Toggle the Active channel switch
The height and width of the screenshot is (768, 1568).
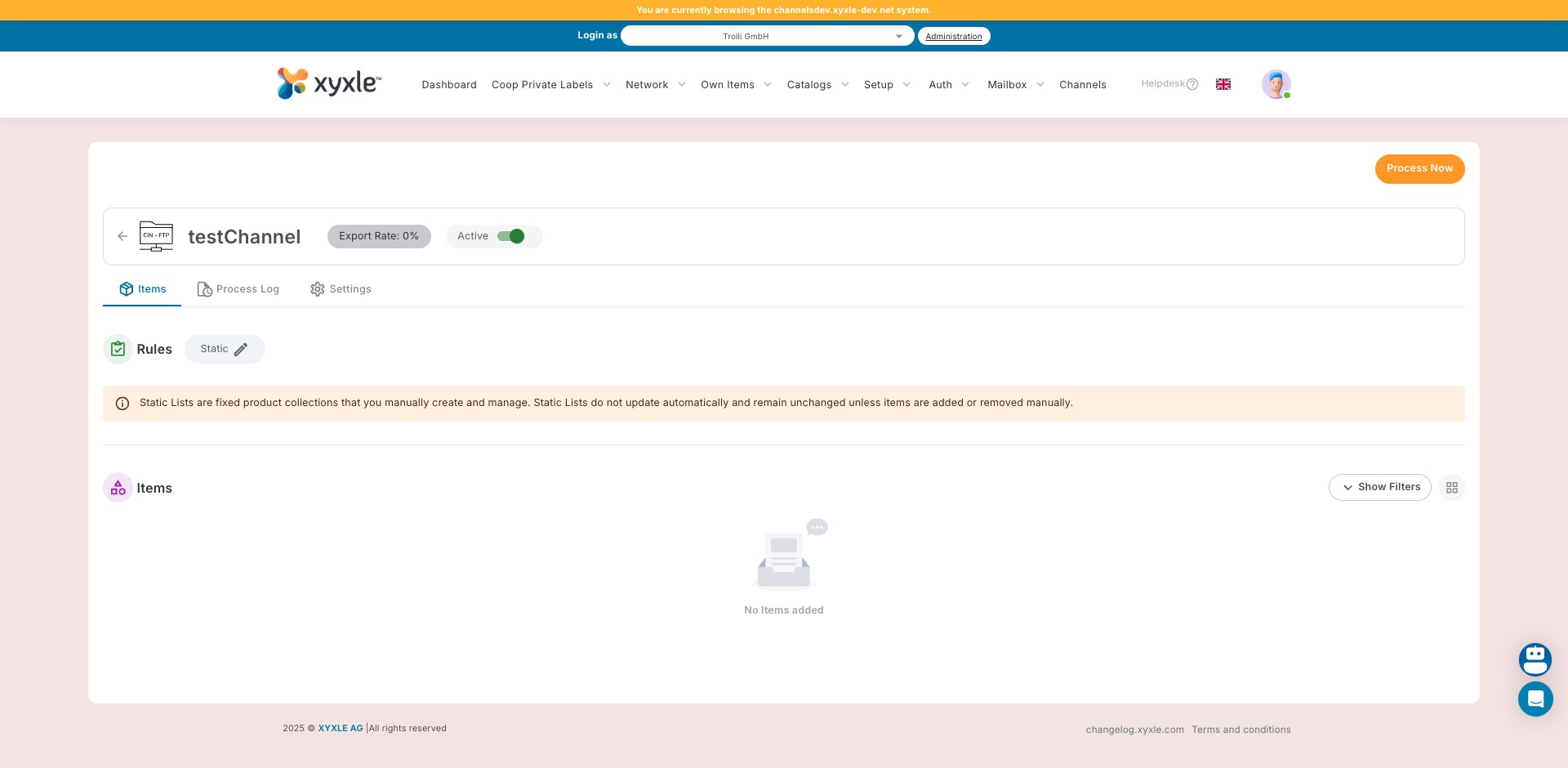511,236
